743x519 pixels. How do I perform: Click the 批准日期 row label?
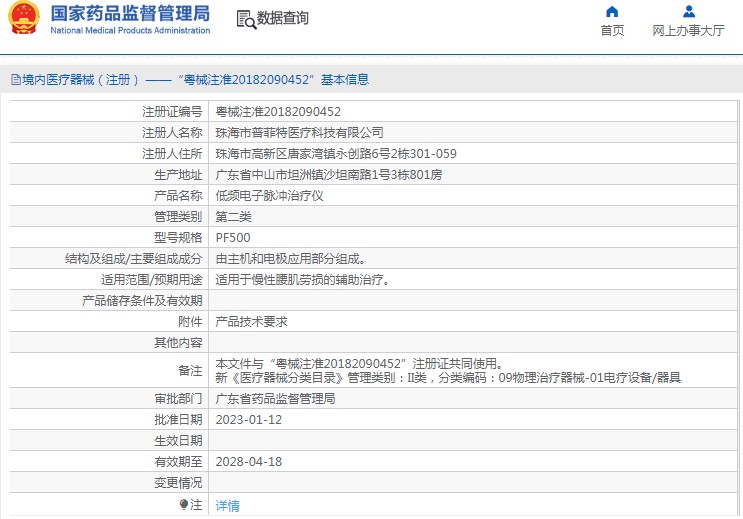178,420
